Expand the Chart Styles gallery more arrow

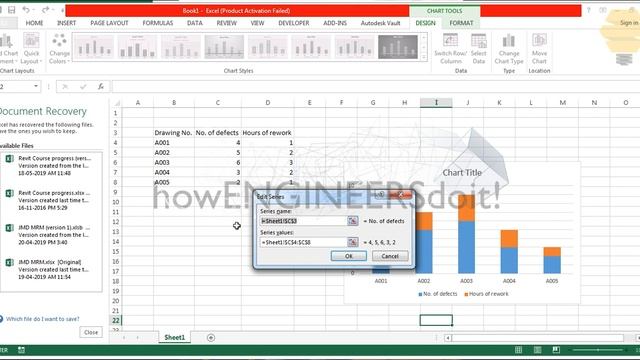[424, 57]
